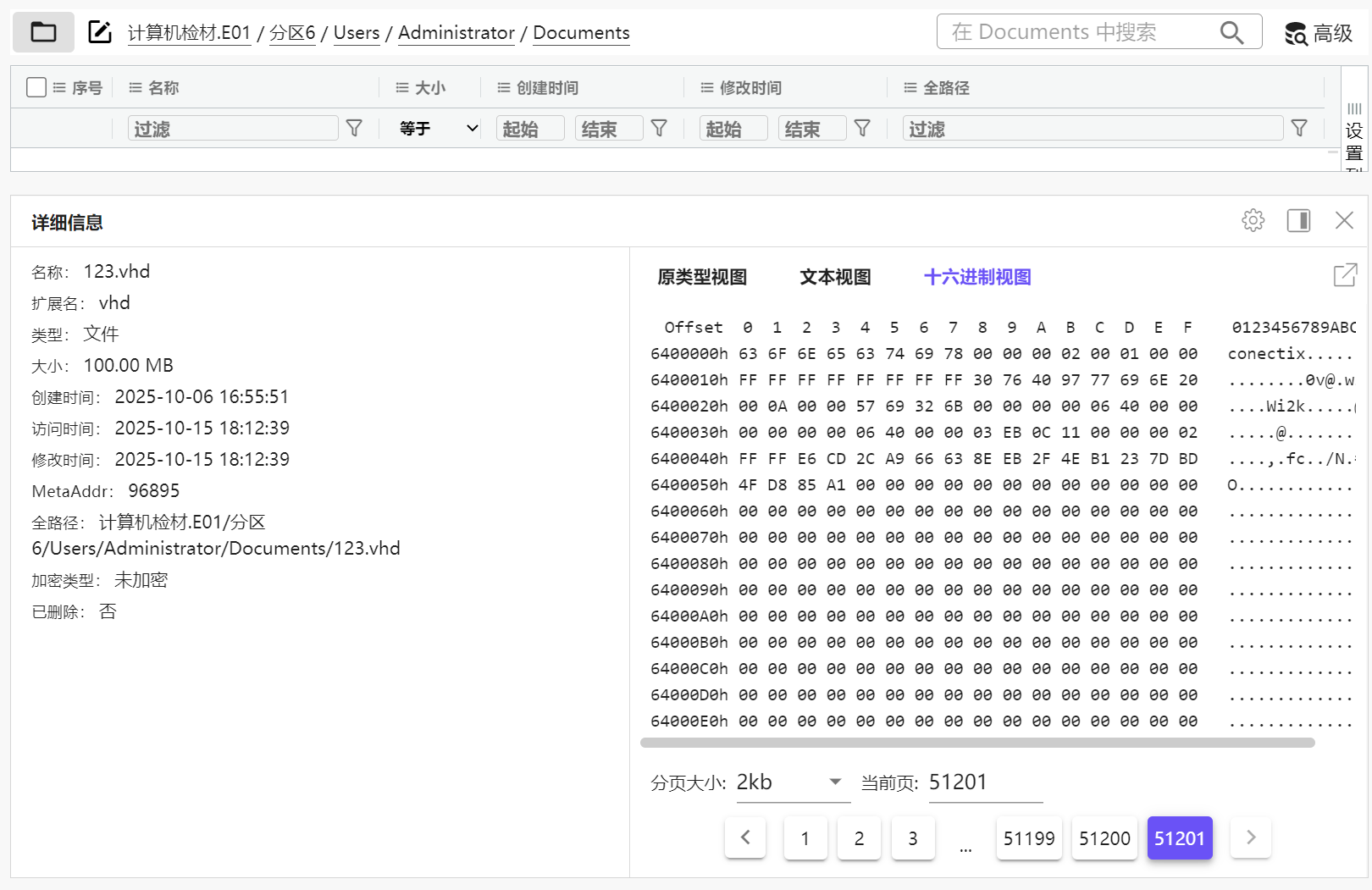Apply the full path filter funnel
The image size is (1372, 890).
pos(1299,128)
